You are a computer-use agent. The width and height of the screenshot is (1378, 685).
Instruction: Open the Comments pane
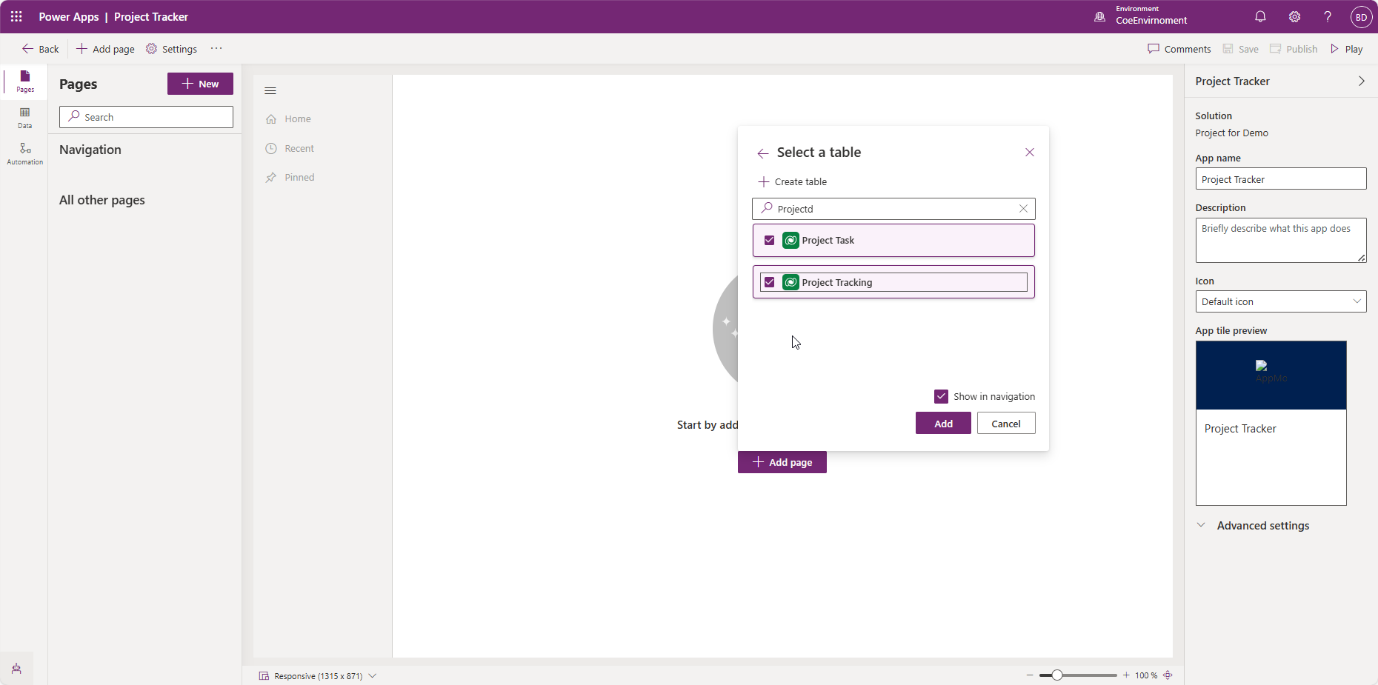[x=1179, y=49]
